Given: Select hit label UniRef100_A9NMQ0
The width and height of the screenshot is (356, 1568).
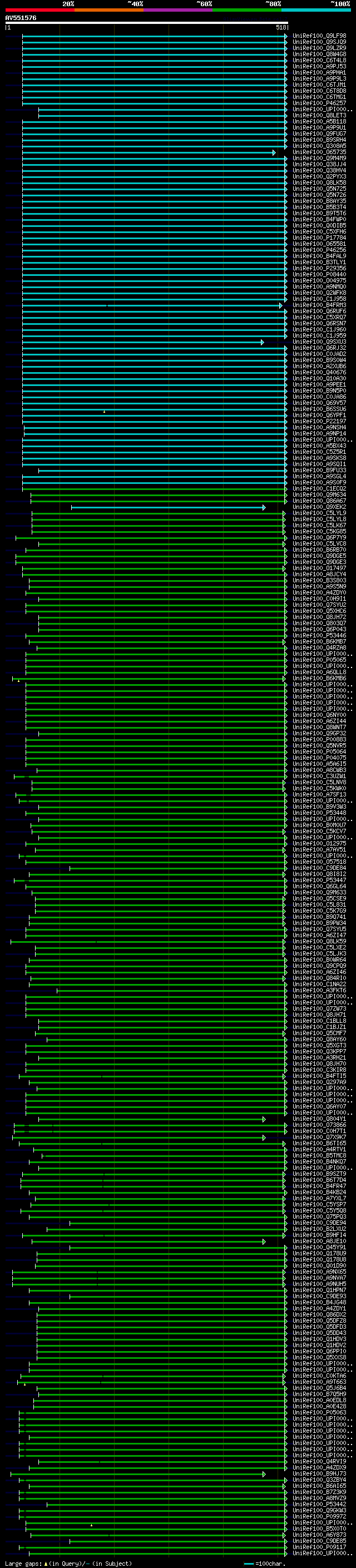Looking at the screenshot, I should pyautogui.click(x=319, y=286).
